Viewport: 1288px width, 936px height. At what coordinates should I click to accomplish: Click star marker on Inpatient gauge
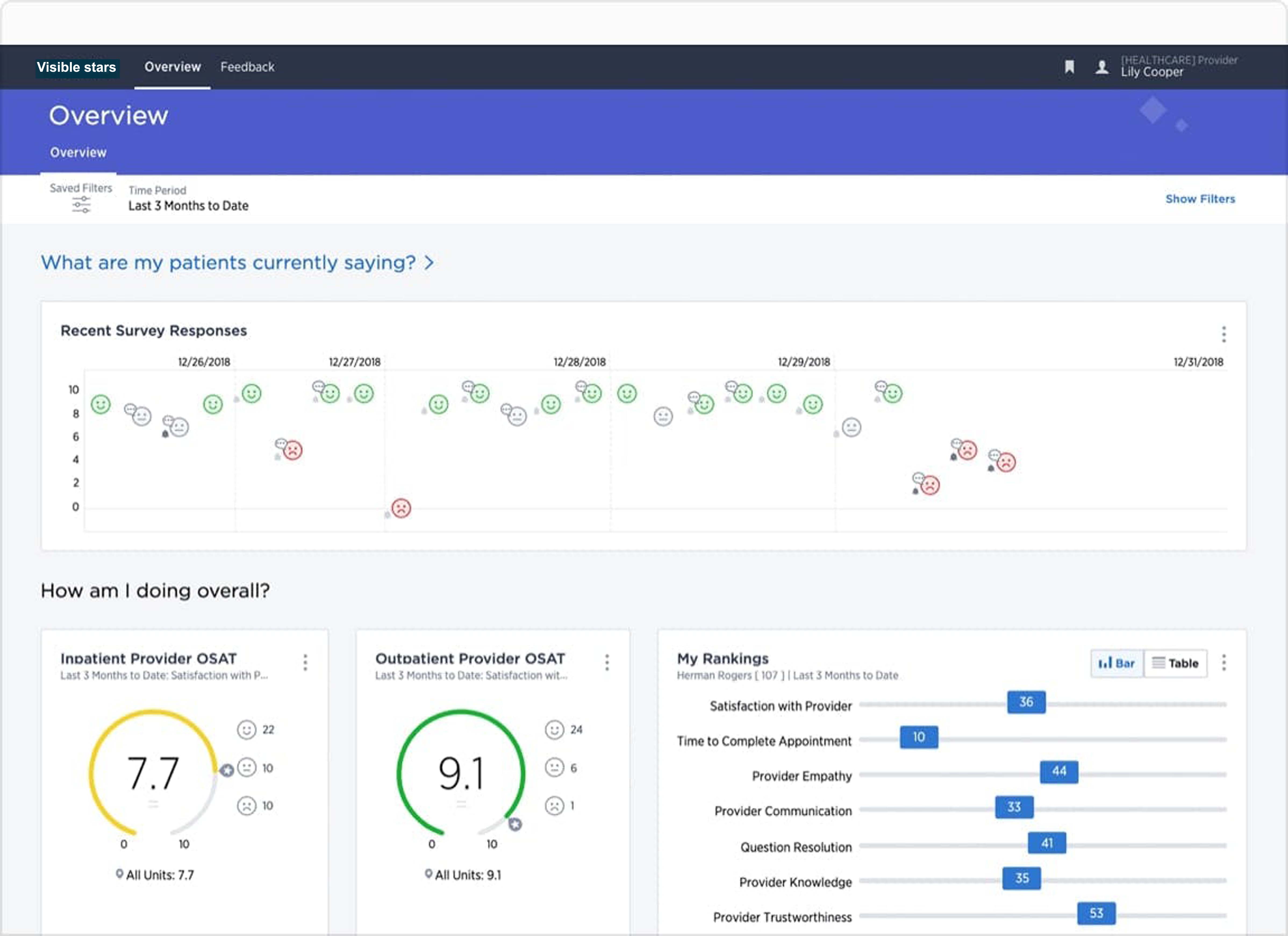(x=227, y=770)
